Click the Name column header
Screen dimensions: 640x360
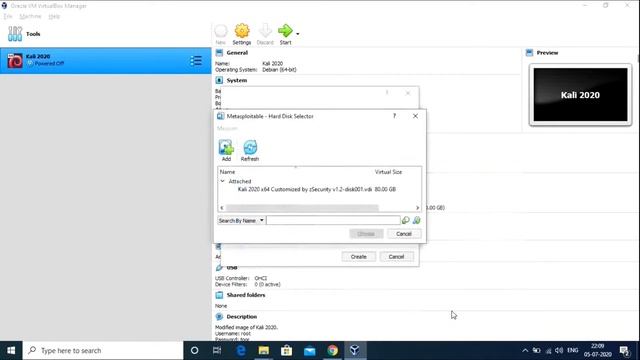(227, 172)
